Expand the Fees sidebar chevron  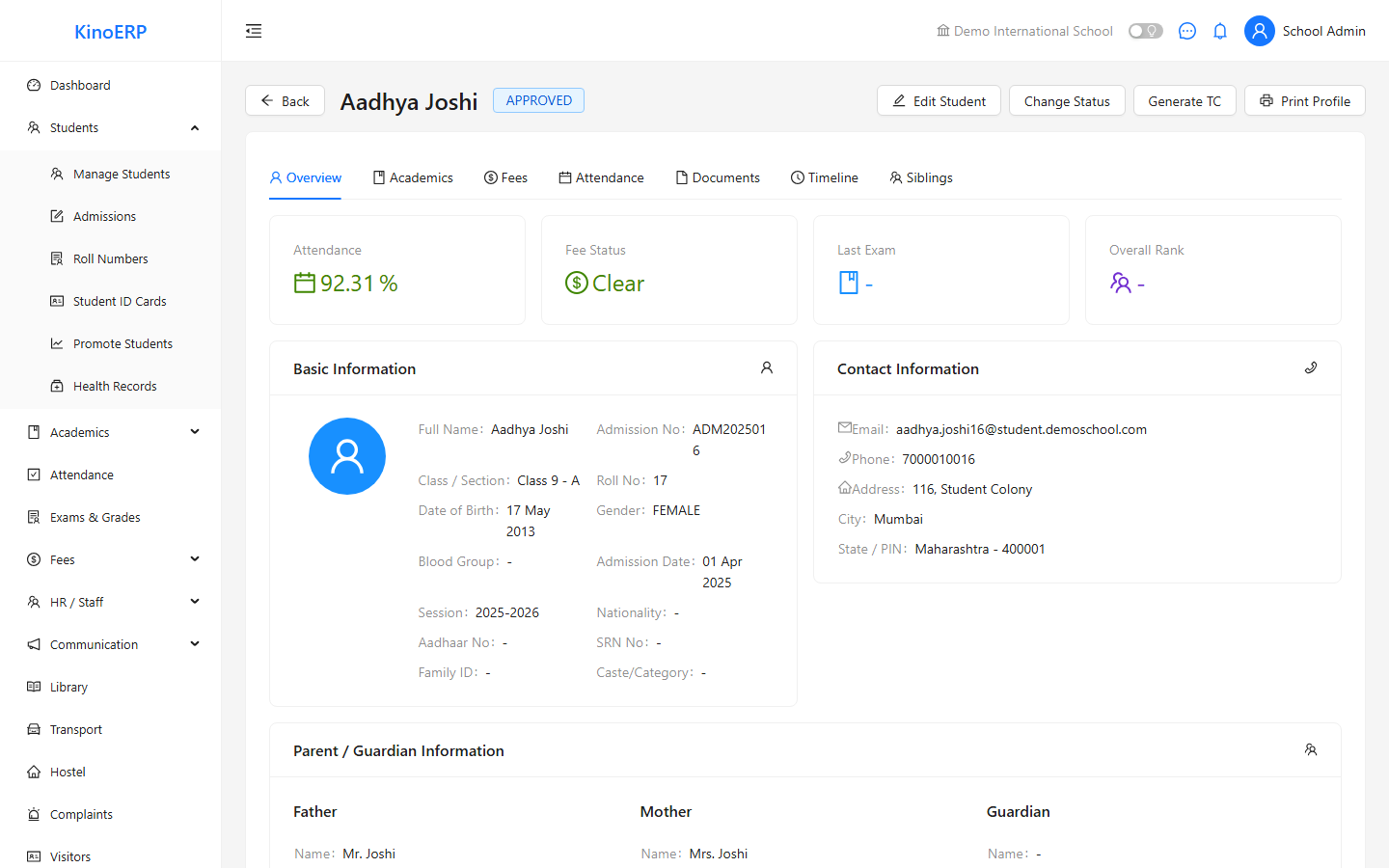tap(195, 559)
